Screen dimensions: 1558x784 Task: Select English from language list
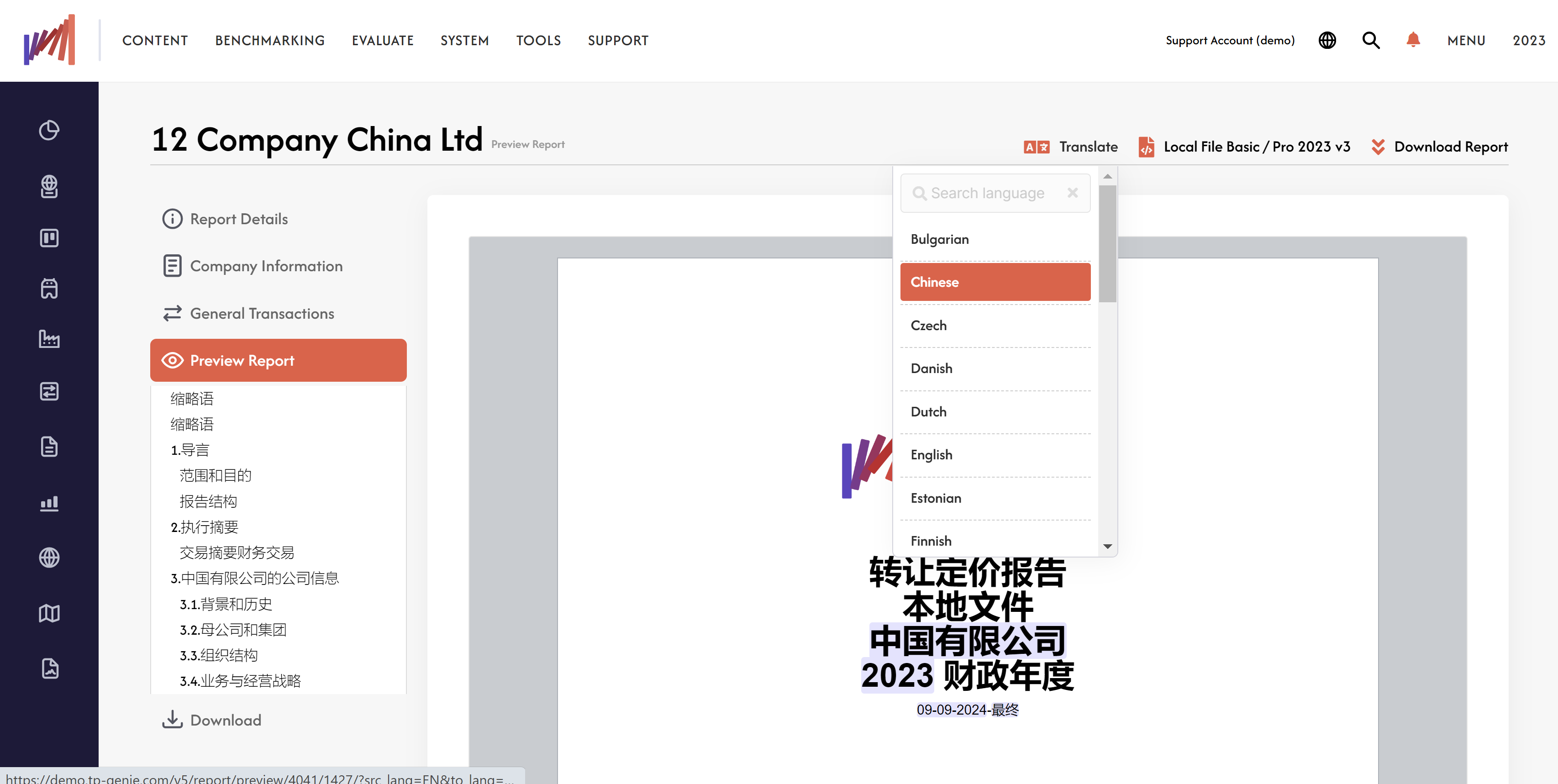pyautogui.click(x=995, y=455)
